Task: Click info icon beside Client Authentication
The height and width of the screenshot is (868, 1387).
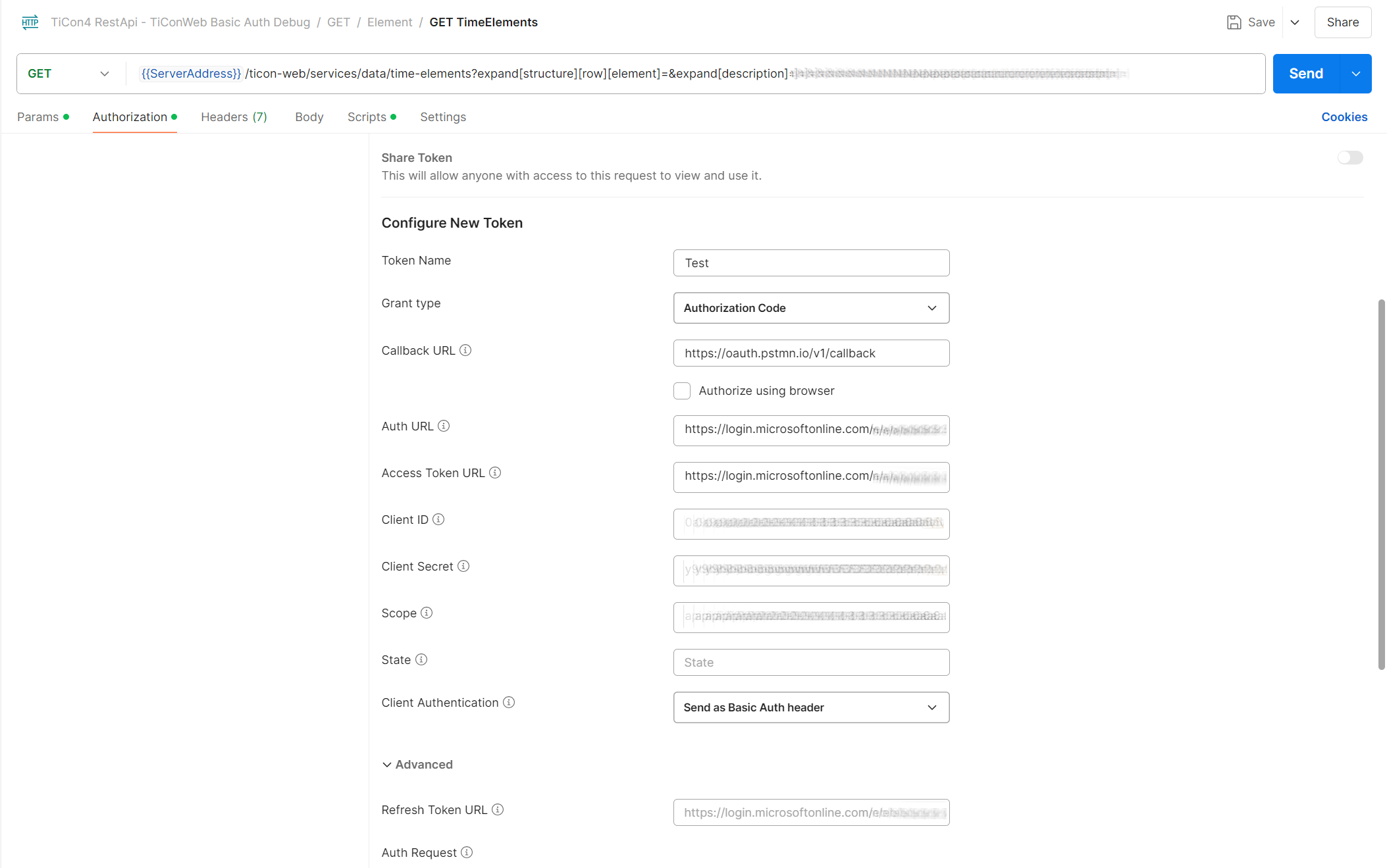Action: pos(509,702)
